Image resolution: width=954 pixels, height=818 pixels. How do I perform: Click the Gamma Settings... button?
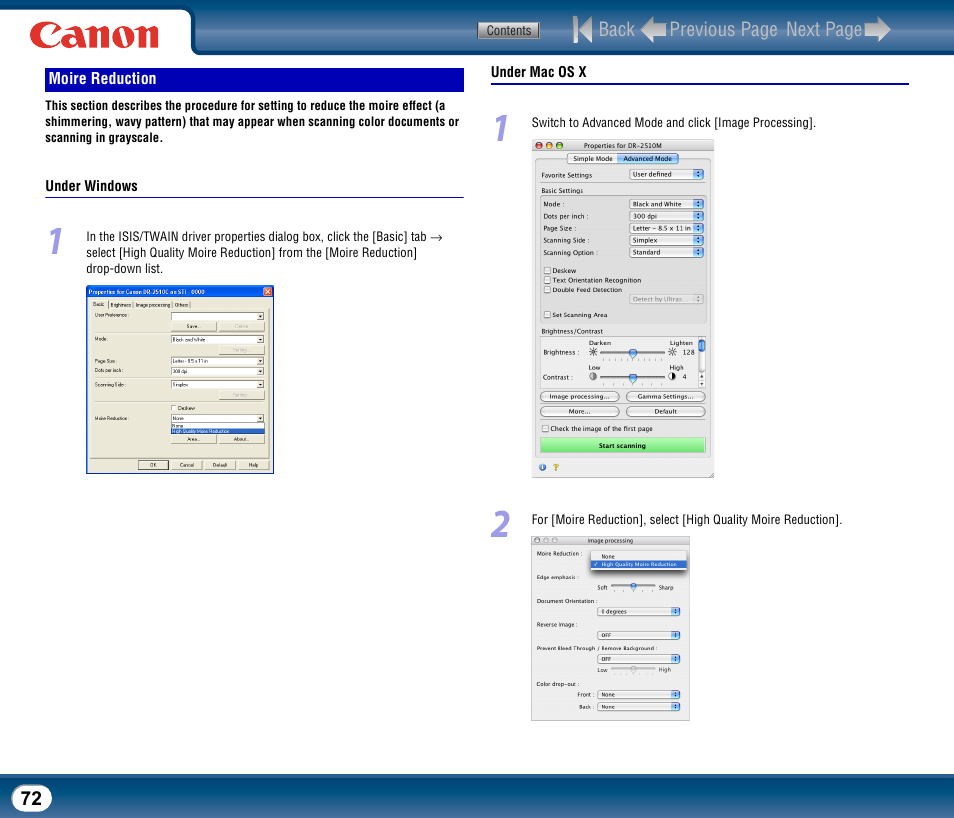pyautogui.click(x=666, y=396)
